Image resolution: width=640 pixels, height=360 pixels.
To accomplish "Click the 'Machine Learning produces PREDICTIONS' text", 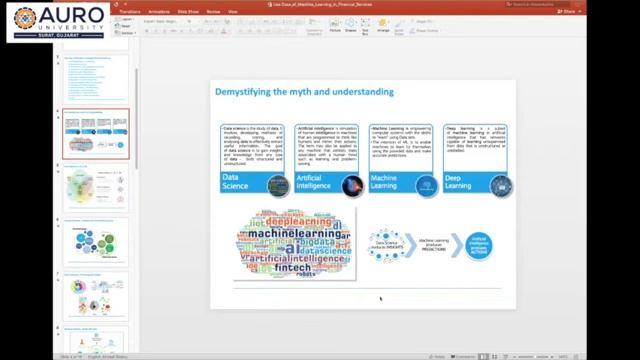I will click(433, 245).
